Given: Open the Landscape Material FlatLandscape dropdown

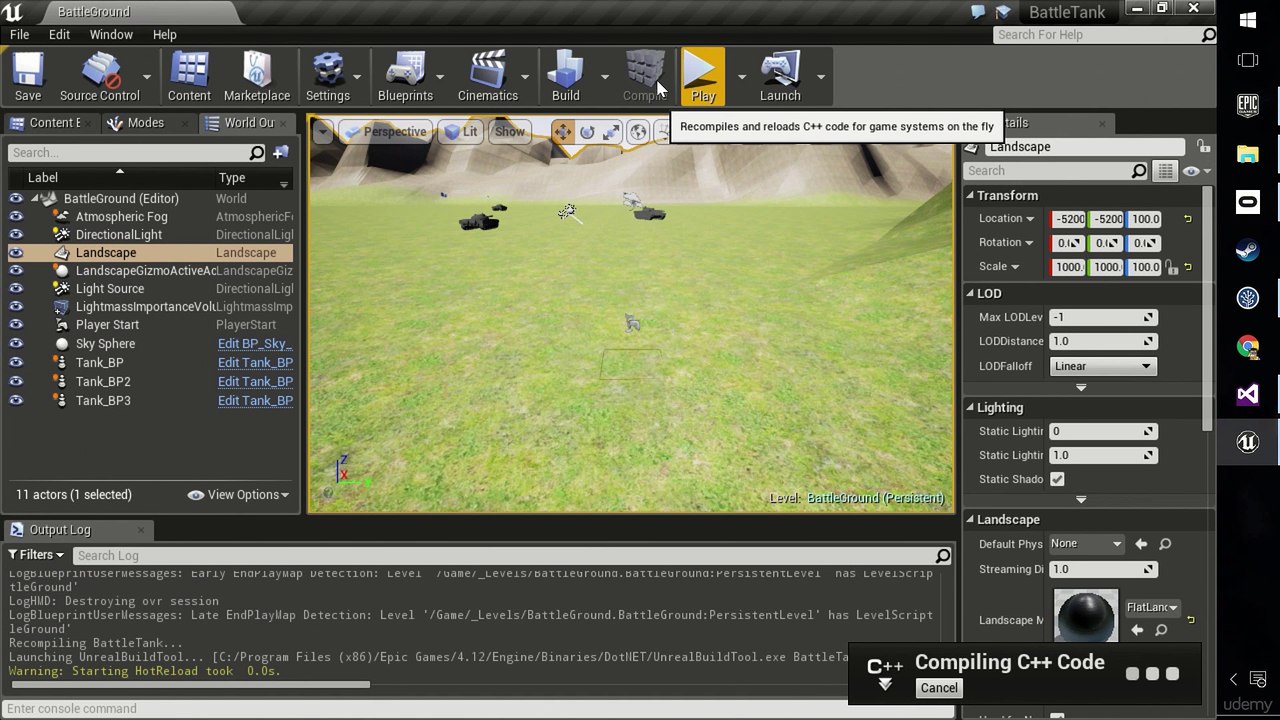Looking at the screenshot, I should pyautogui.click(x=1152, y=608).
